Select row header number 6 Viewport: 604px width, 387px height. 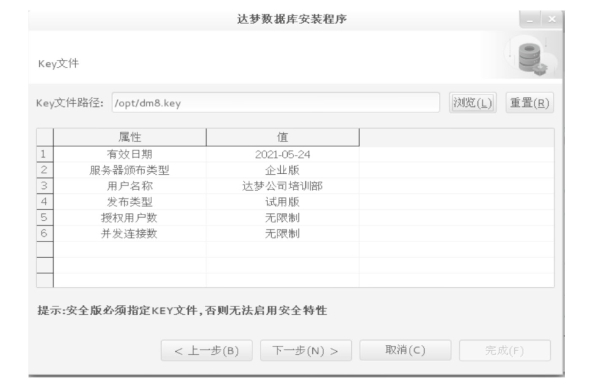45,233
